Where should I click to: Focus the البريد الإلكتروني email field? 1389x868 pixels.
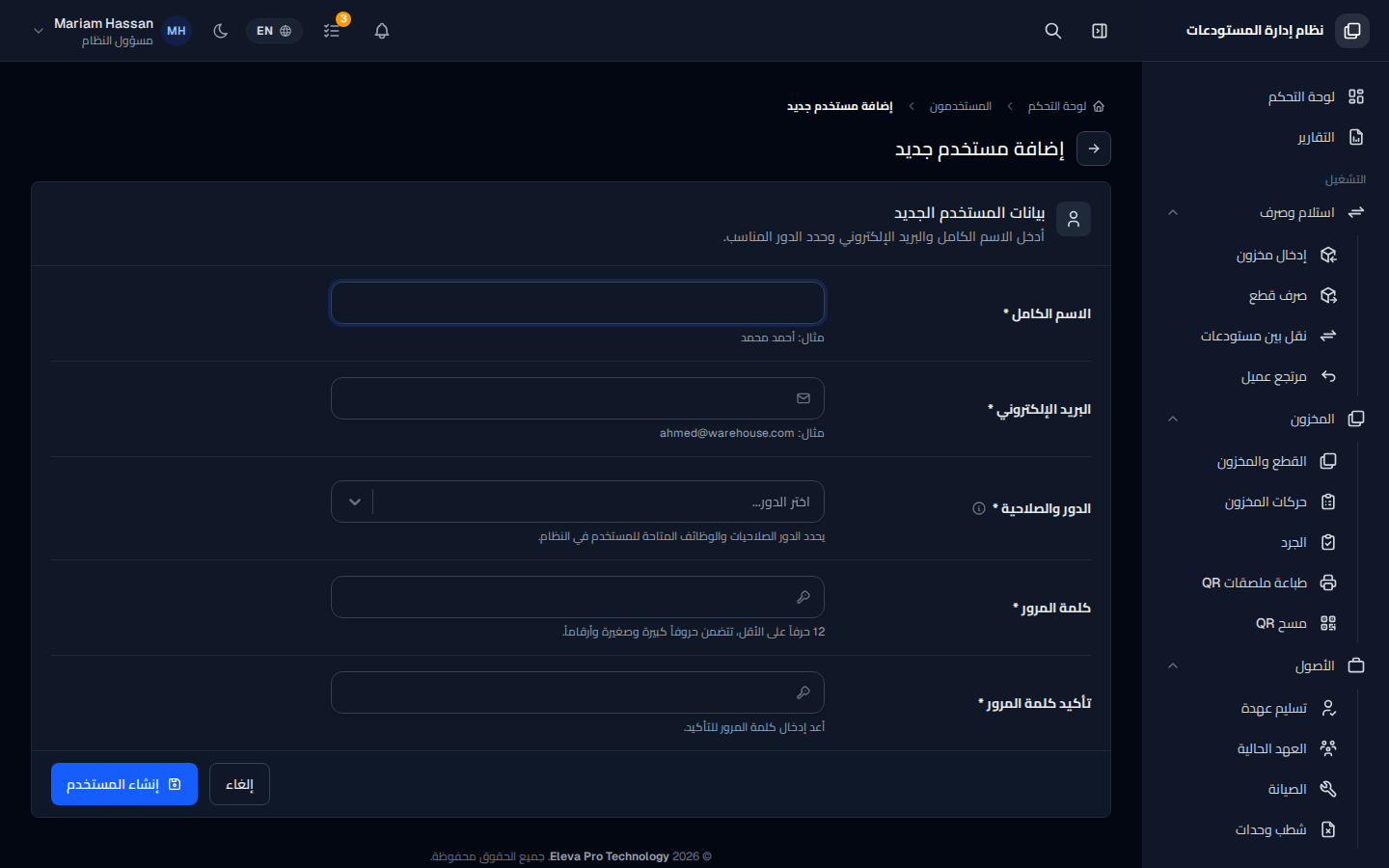(578, 398)
